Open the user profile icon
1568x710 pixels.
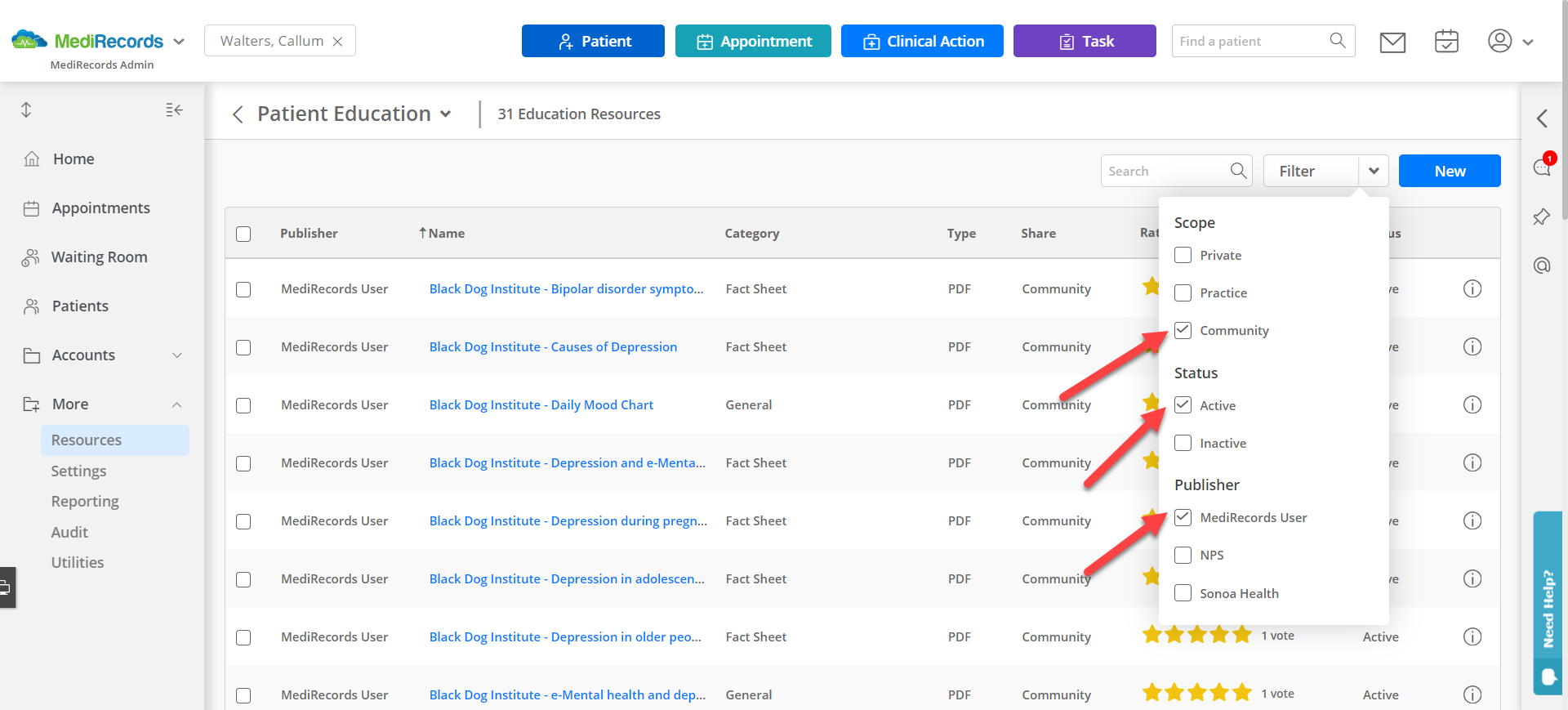click(x=1499, y=41)
